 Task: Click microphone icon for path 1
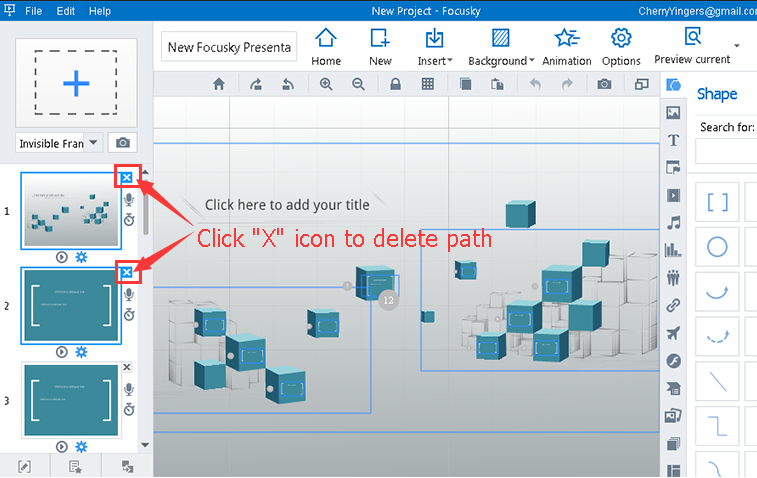click(128, 199)
